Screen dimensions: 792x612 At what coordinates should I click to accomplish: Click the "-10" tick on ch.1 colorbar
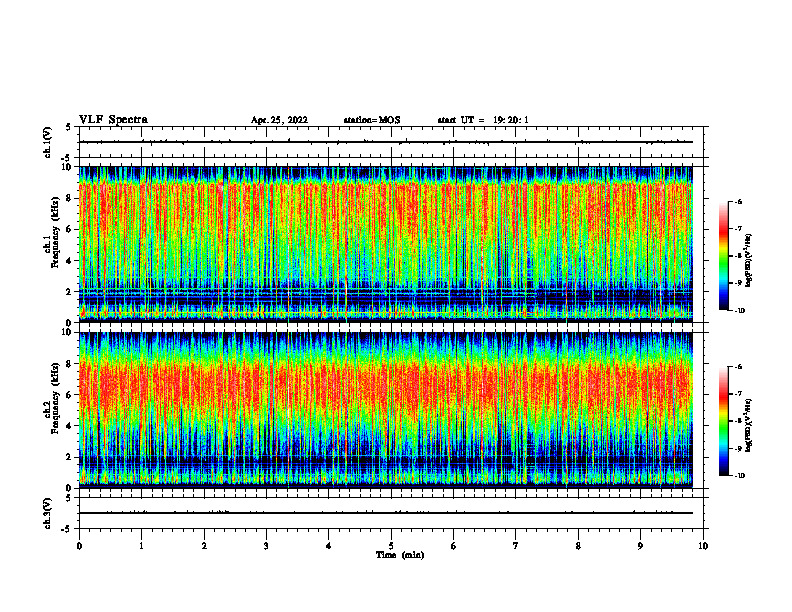740,311
